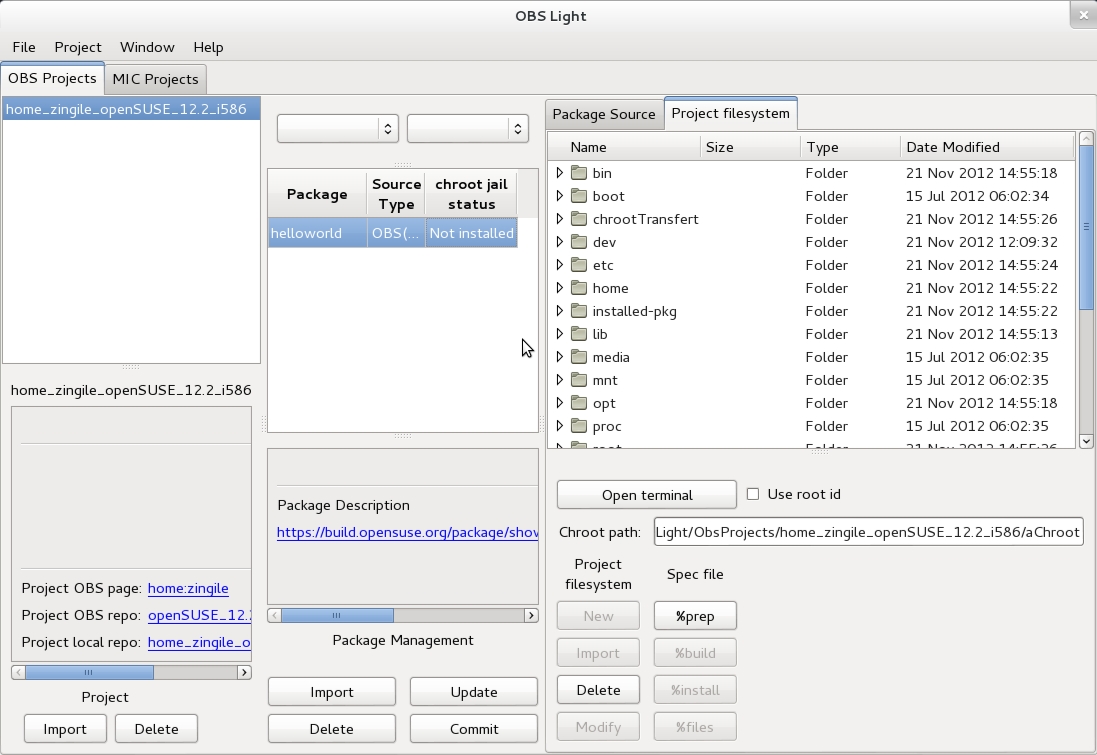1097x755 pixels.
Task: Expand the boot folder
Action: tap(560, 196)
